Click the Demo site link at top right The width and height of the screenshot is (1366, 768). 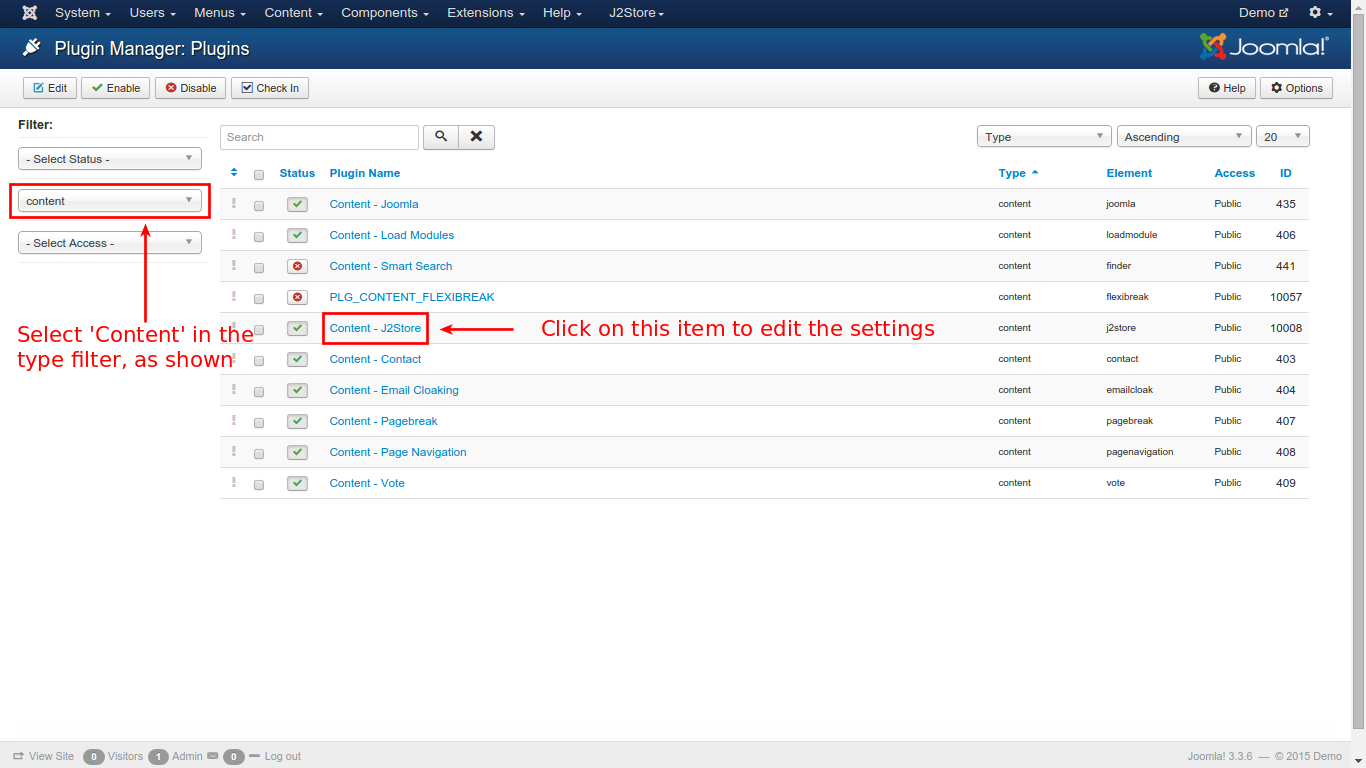point(1264,13)
